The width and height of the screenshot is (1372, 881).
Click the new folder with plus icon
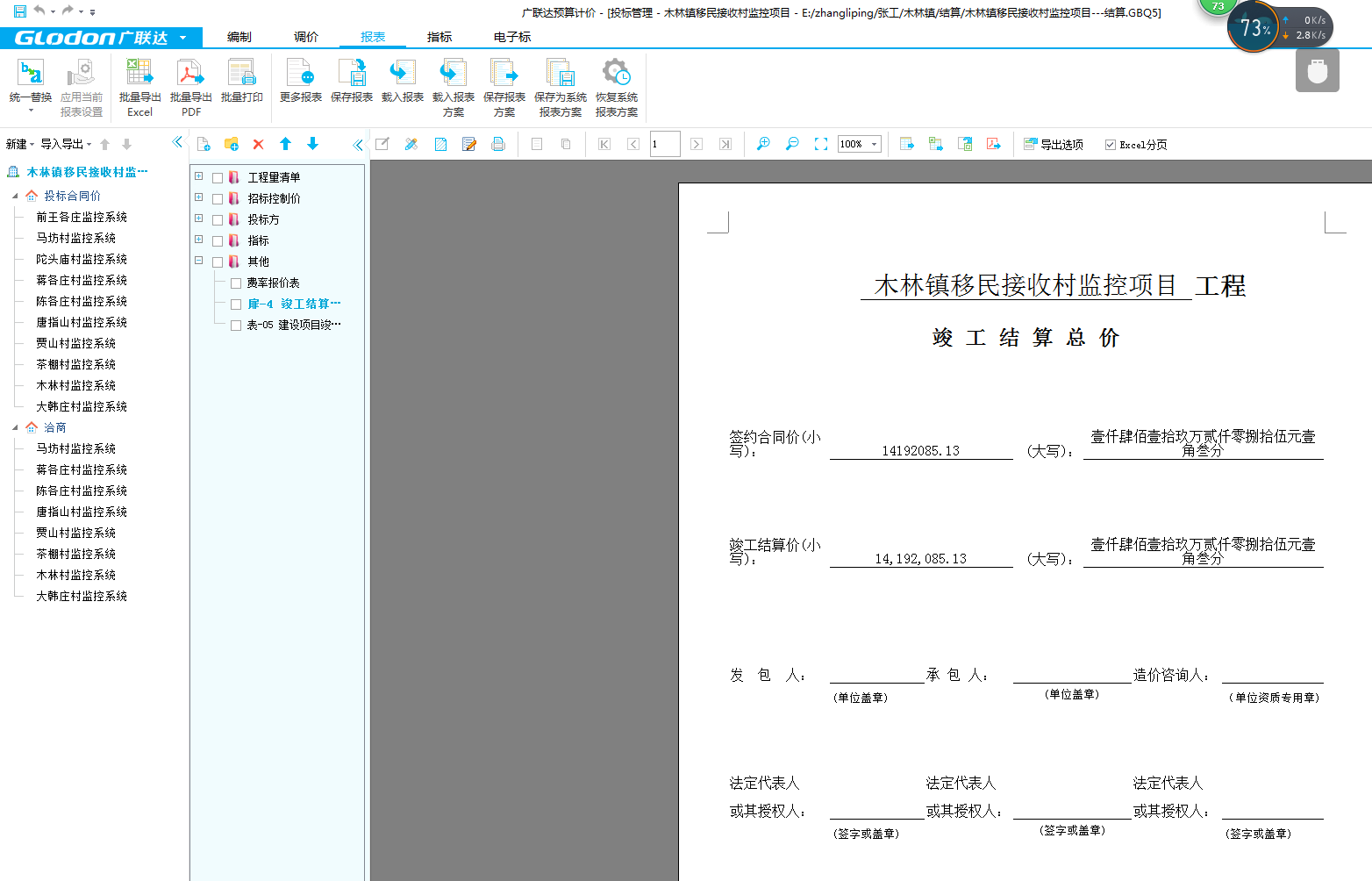click(x=232, y=144)
